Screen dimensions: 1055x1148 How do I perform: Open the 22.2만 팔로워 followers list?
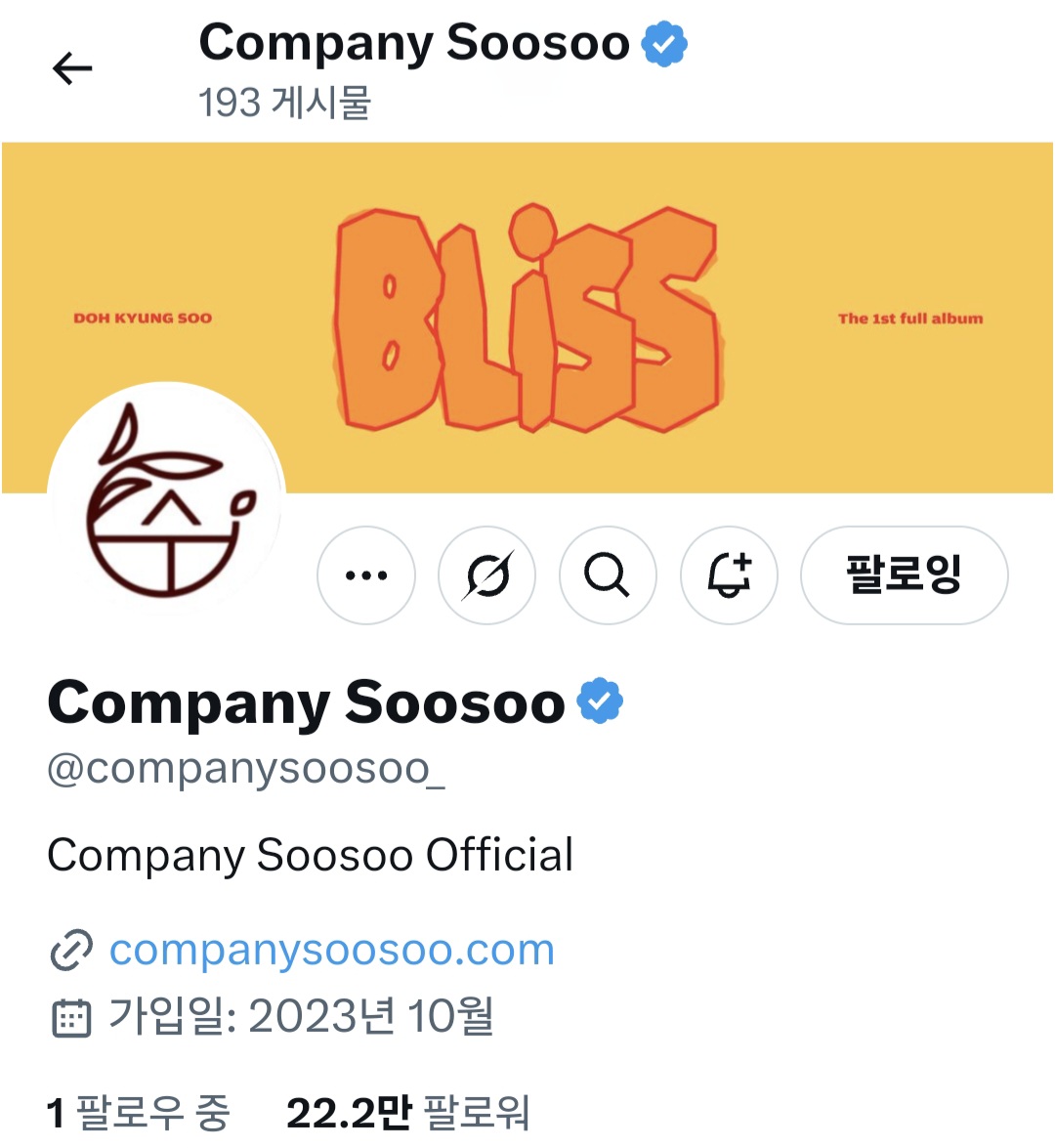point(408,1112)
